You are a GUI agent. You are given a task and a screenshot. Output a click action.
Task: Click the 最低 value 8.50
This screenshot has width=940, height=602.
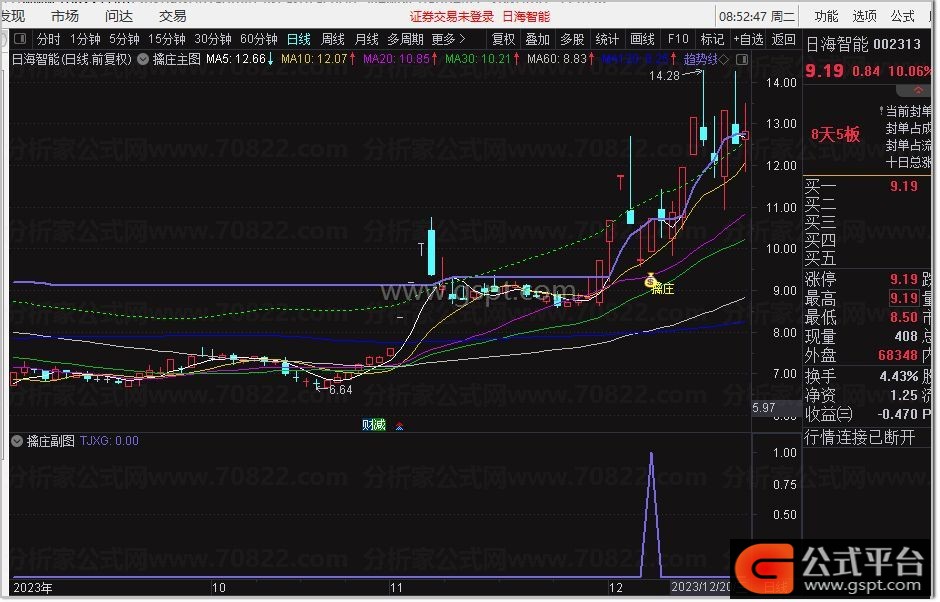point(904,318)
